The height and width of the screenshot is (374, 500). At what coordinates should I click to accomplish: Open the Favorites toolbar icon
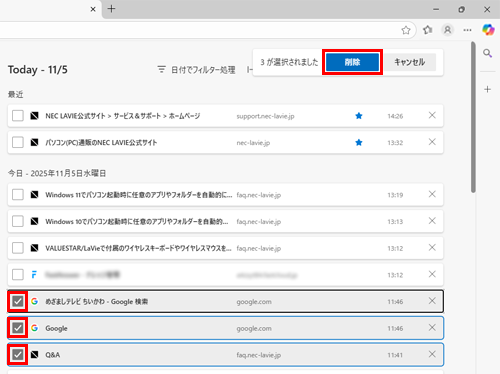[428, 30]
